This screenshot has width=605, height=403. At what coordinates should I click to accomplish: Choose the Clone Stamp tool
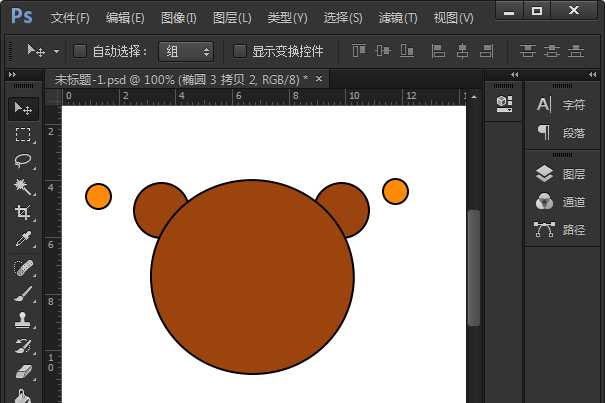(22, 321)
